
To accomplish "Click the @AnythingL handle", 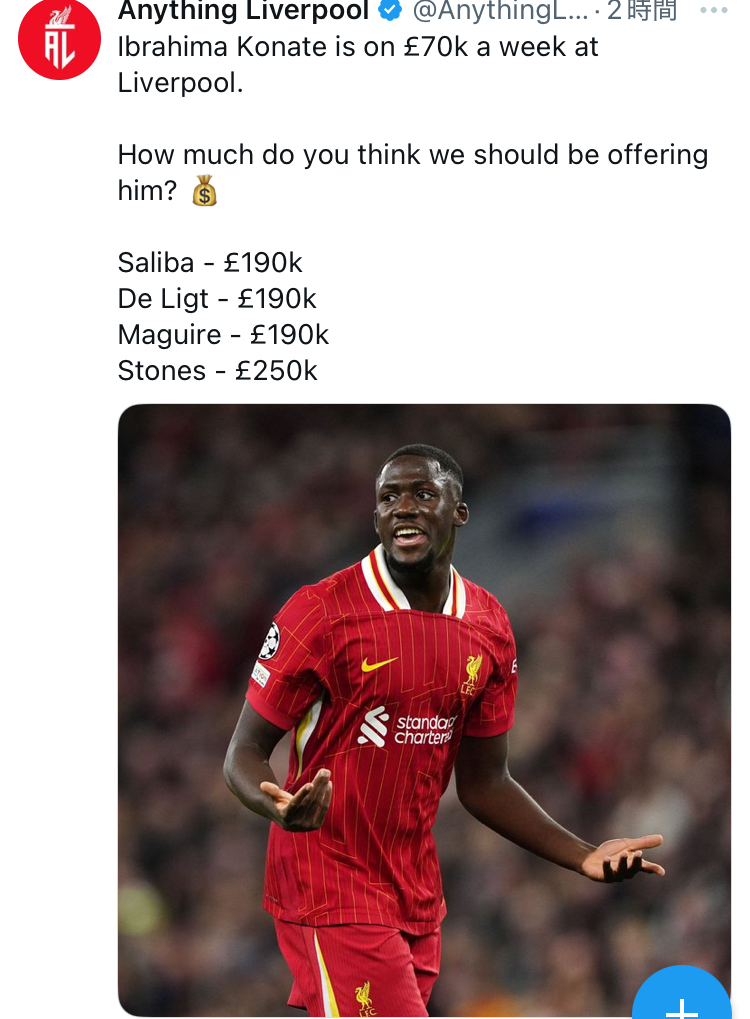I will tap(500, 10).
